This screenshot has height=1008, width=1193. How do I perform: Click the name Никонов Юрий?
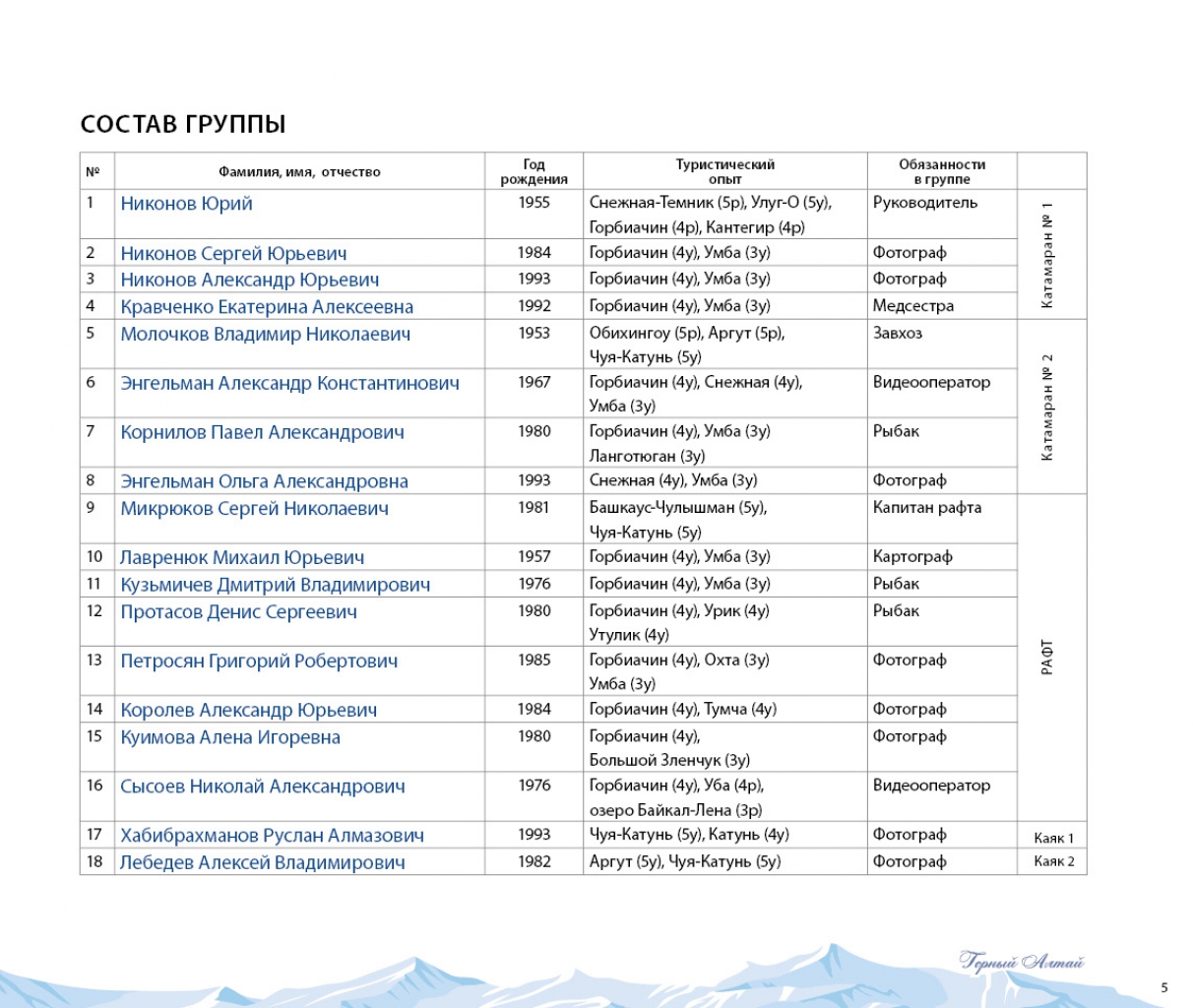[186, 204]
